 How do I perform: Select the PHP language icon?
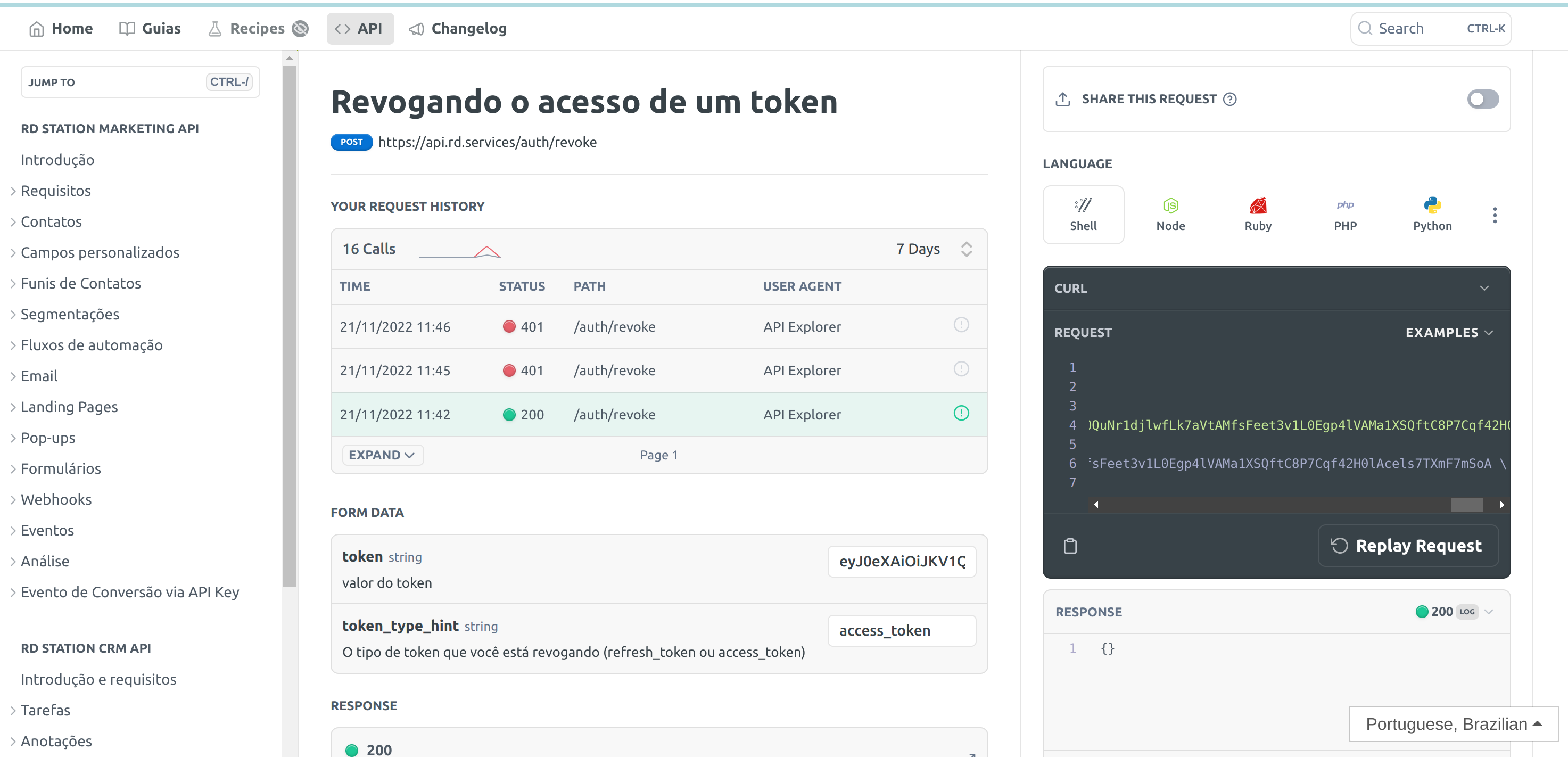point(1344,215)
